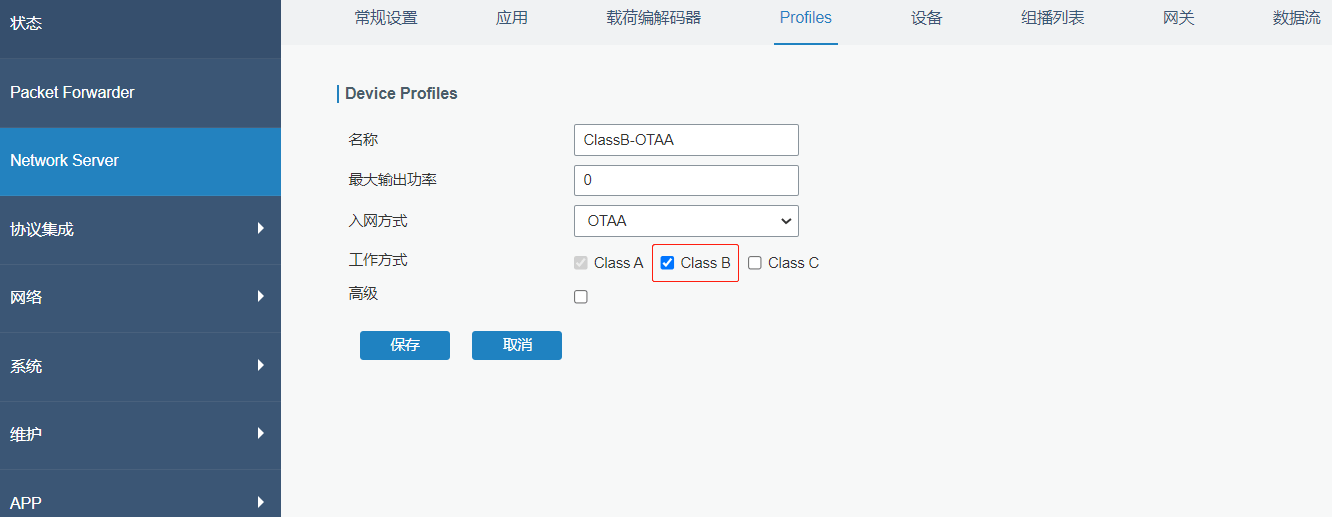Viewport: 1332px width, 517px height.
Task: Click the 取消 cancel button
Action: click(517, 345)
